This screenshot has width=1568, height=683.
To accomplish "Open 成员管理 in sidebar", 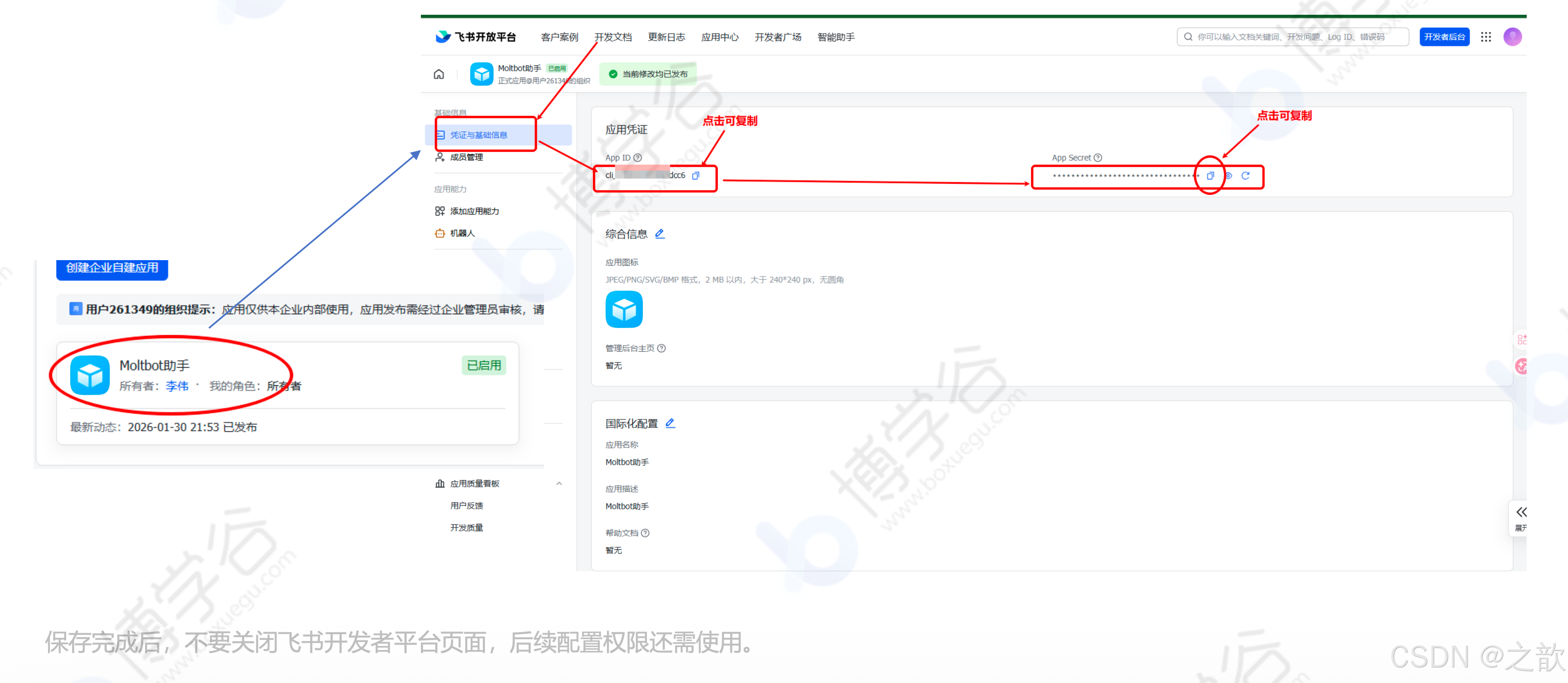I will [x=466, y=157].
